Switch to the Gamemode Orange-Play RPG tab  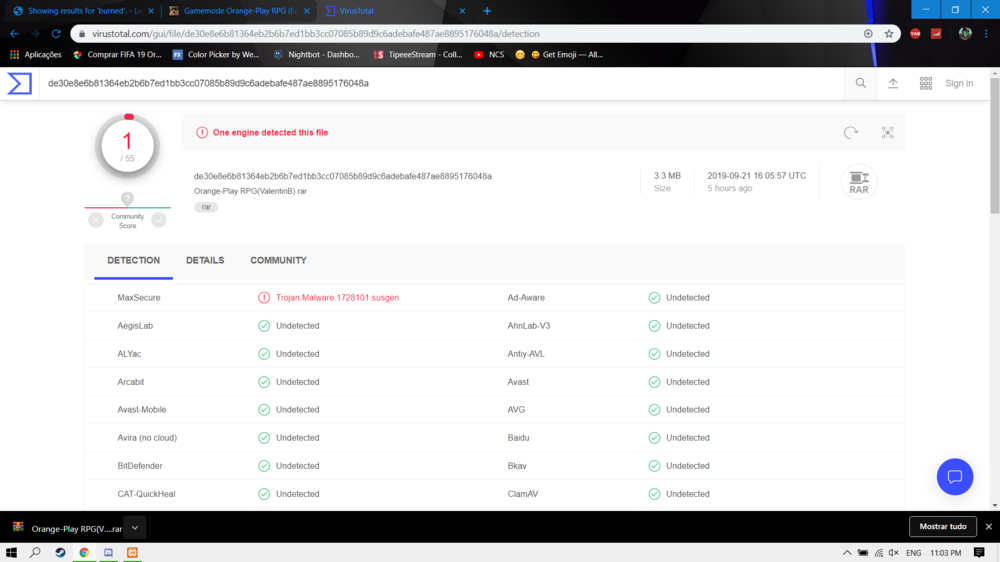click(239, 11)
